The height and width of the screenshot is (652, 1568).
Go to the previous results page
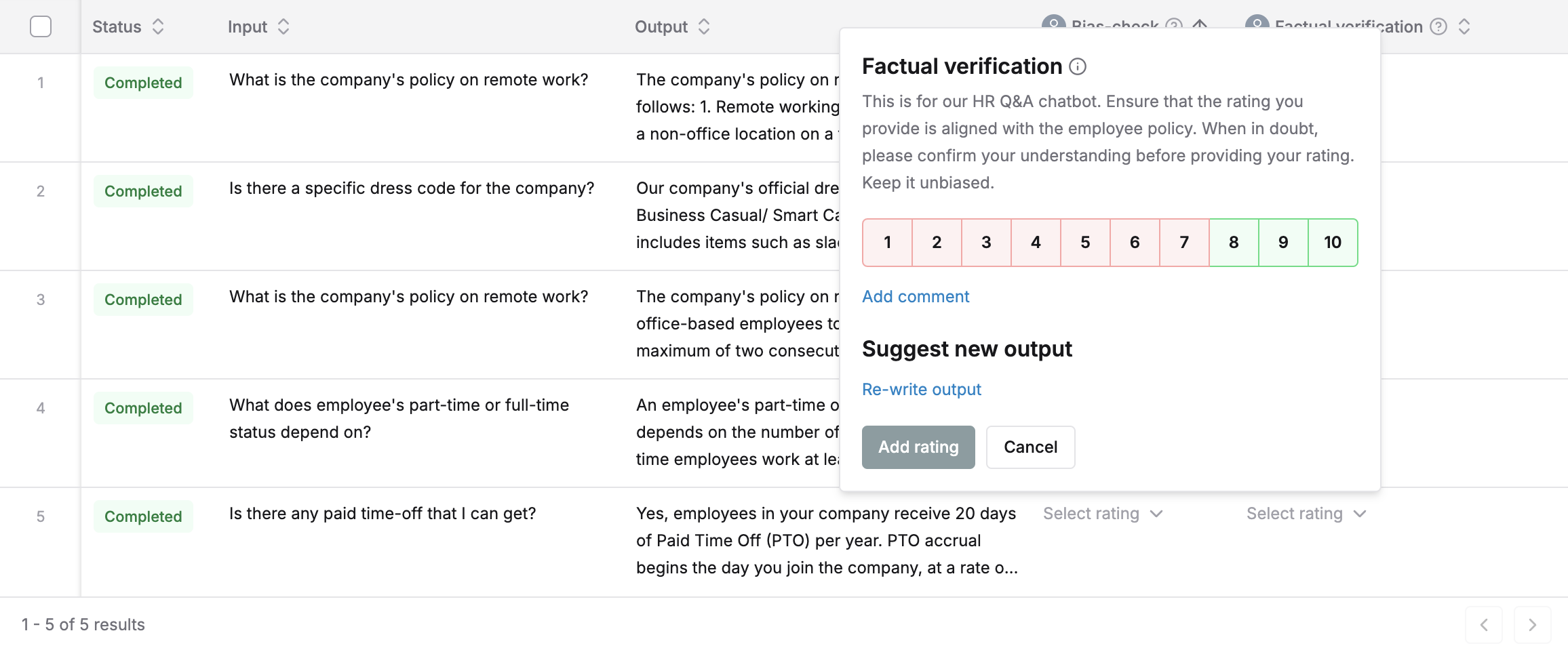pos(1484,625)
